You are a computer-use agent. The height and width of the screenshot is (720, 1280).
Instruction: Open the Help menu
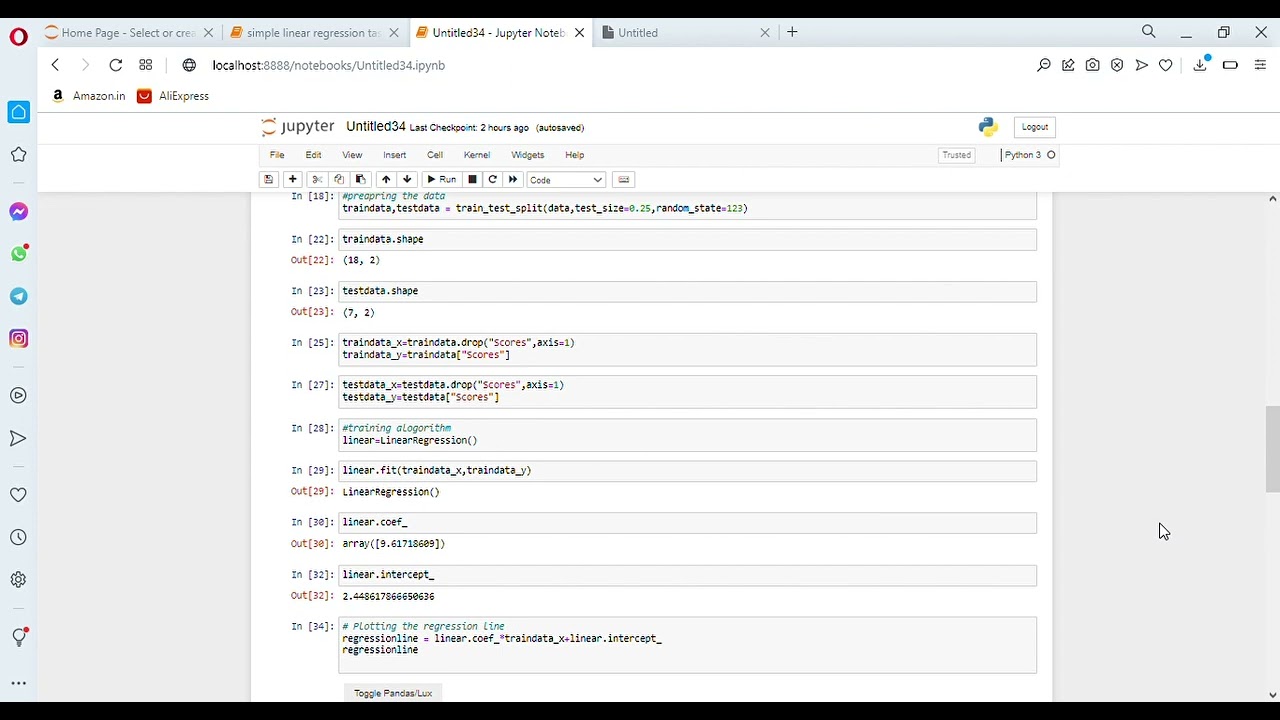pyautogui.click(x=574, y=155)
